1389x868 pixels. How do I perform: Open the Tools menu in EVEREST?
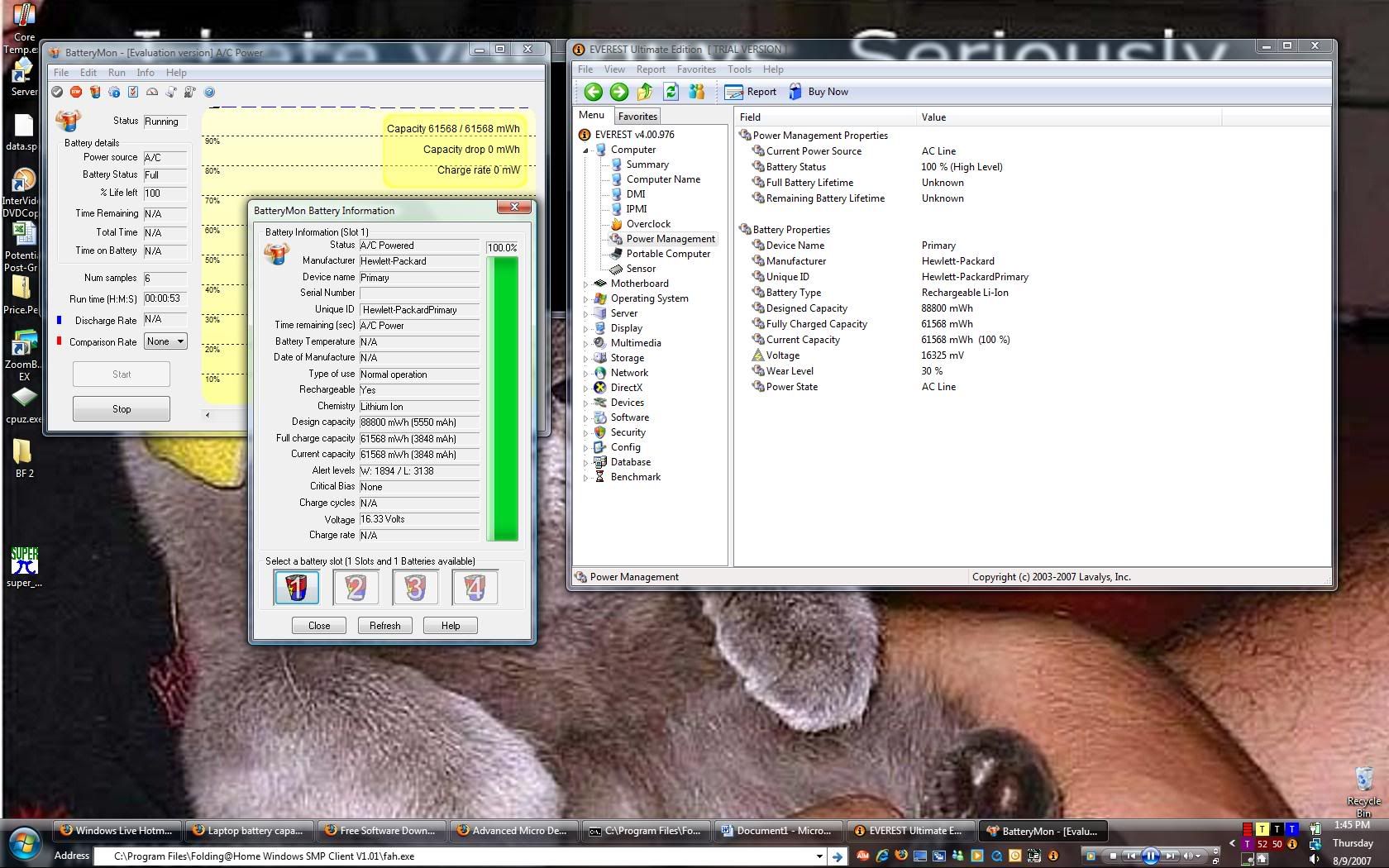(x=739, y=69)
